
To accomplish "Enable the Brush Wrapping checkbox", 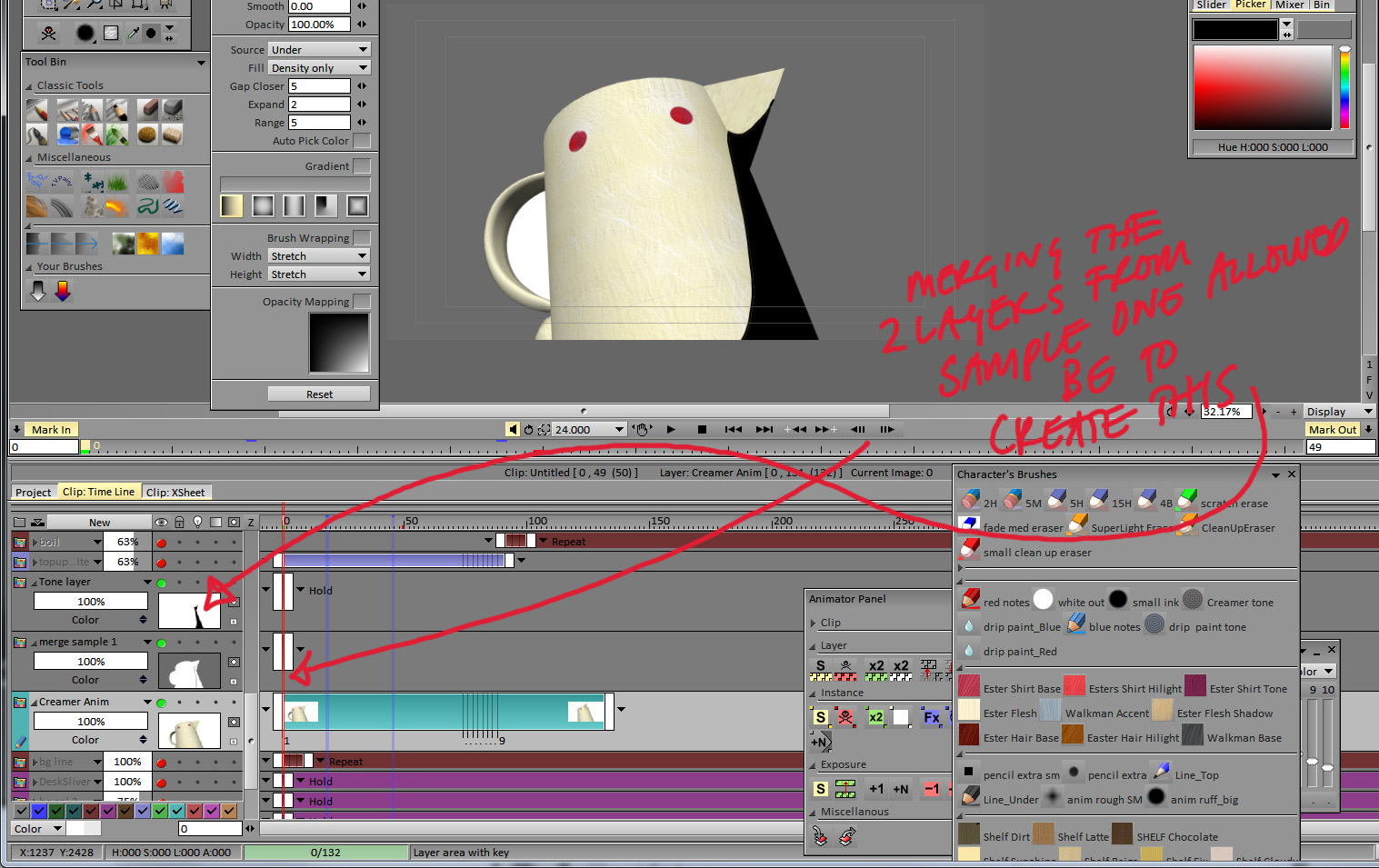I will [362, 238].
